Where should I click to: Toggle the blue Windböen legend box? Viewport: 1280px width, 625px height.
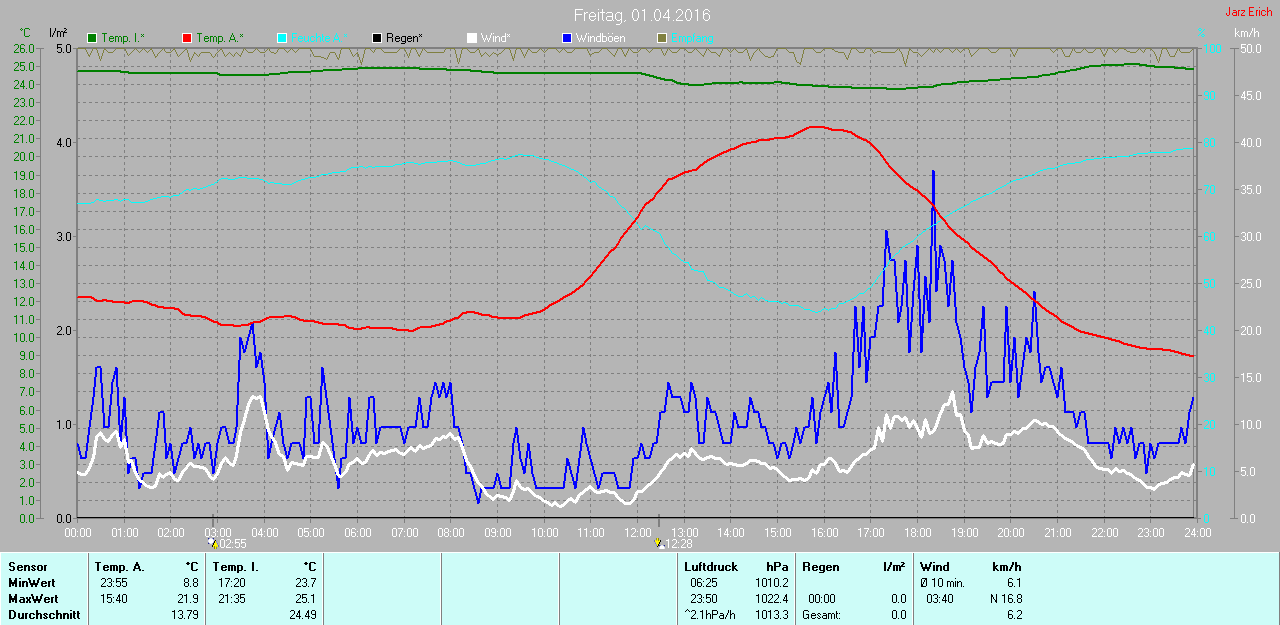567,38
